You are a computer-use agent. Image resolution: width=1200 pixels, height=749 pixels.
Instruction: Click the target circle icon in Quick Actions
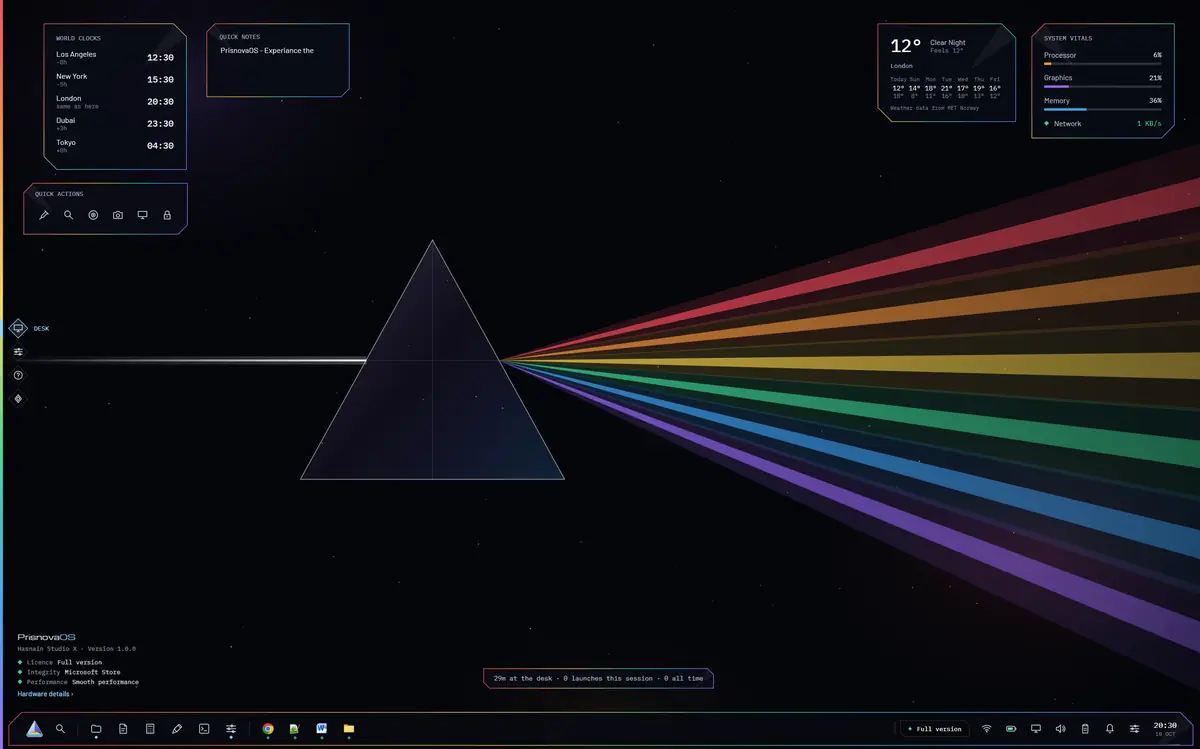pyautogui.click(x=93, y=215)
